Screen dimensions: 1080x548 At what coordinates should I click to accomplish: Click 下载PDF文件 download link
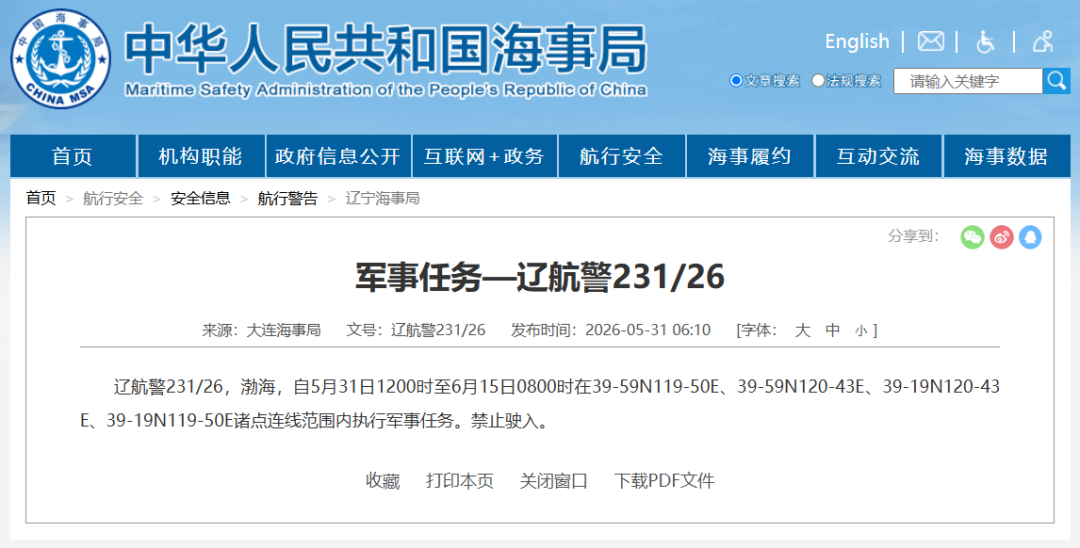click(664, 481)
